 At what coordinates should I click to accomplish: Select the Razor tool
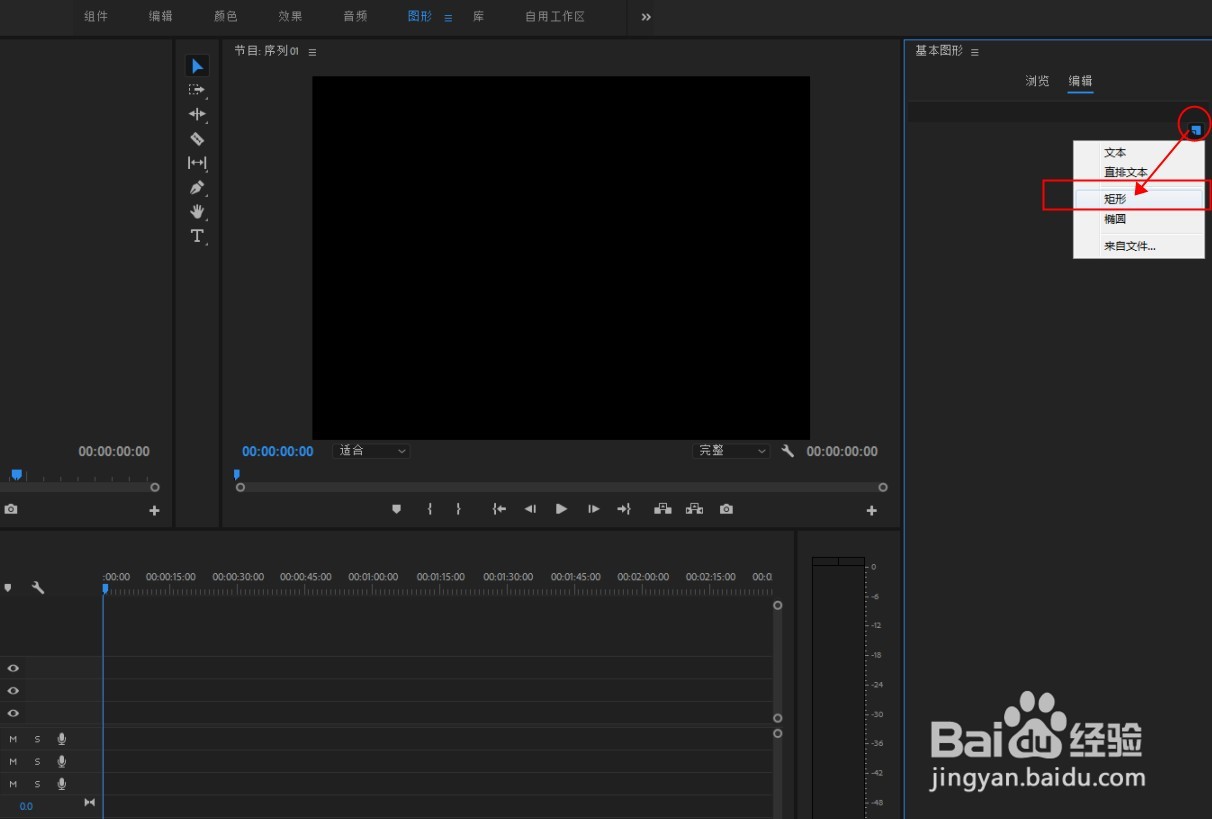pyautogui.click(x=197, y=139)
